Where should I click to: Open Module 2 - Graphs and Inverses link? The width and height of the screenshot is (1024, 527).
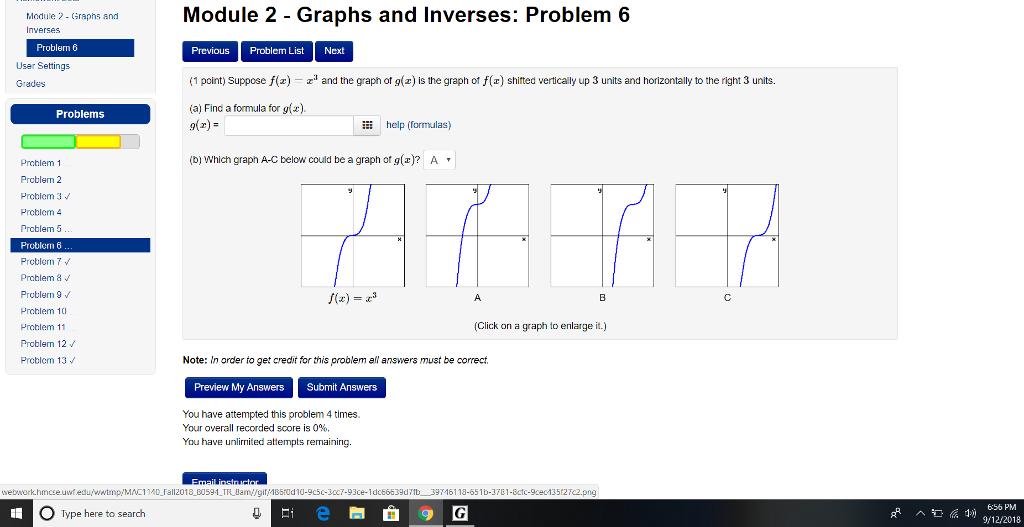(72, 23)
